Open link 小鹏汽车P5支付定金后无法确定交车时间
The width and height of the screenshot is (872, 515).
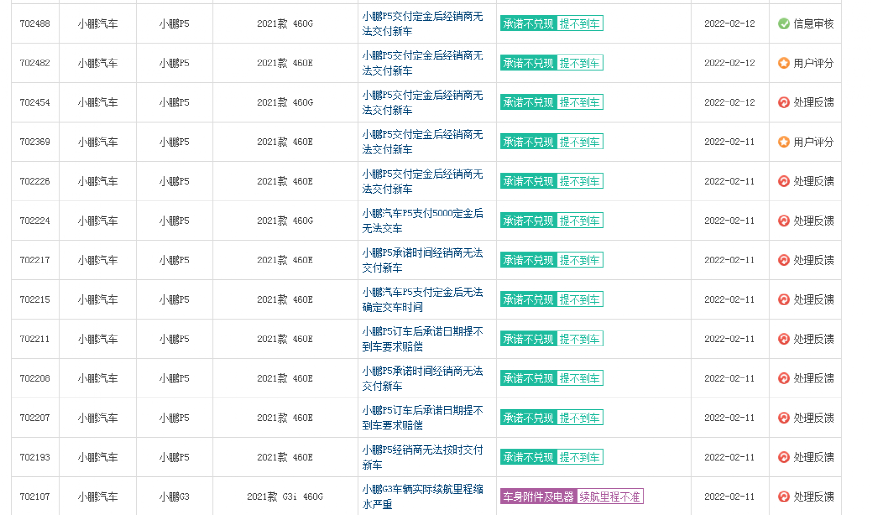422,300
